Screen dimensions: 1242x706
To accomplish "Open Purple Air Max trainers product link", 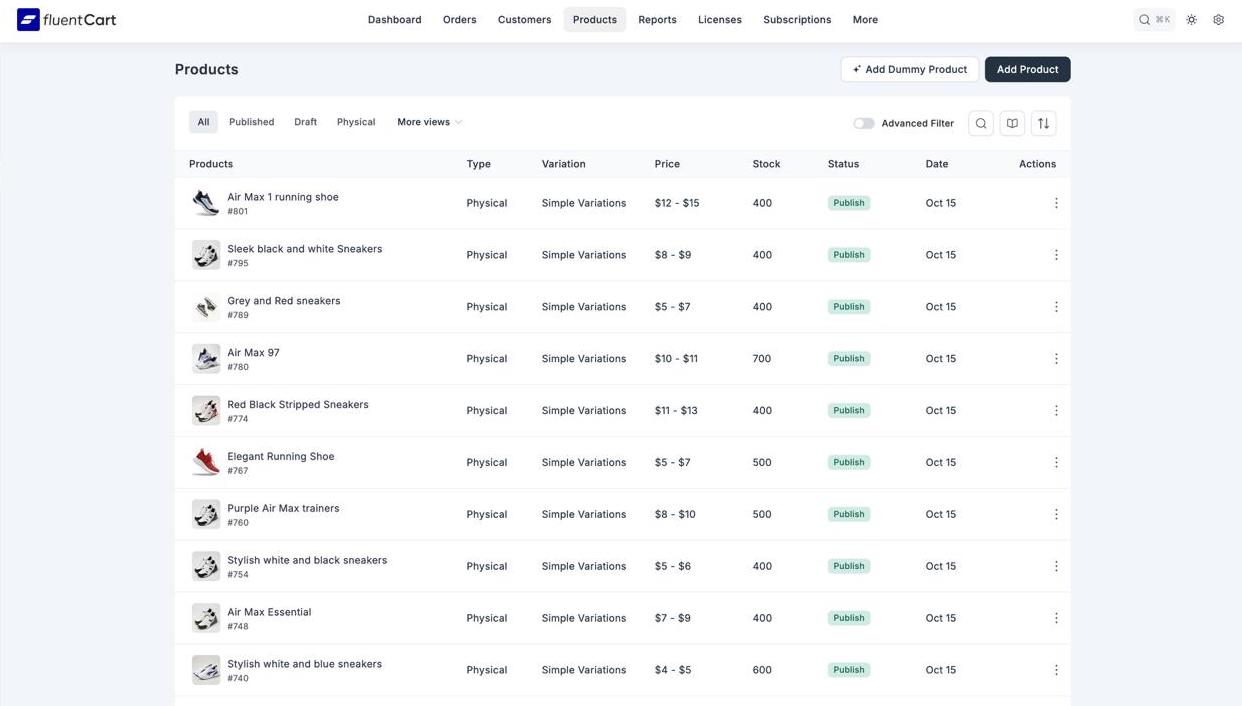I will (x=283, y=508).
